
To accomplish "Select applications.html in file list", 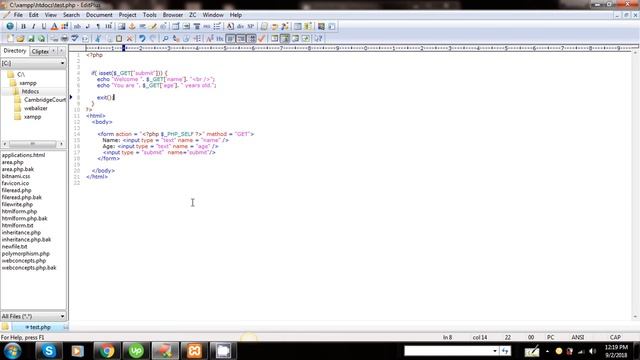I will pos(23,155).
